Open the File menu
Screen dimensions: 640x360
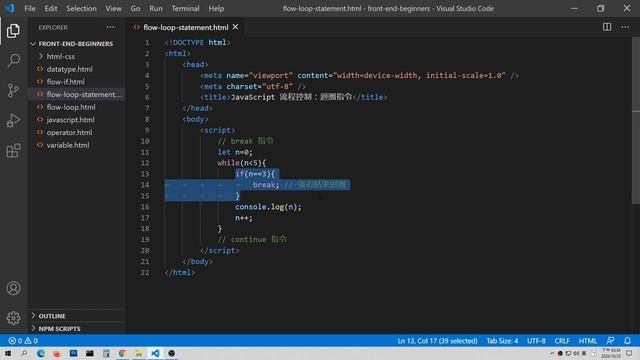[x=30, y=8]
